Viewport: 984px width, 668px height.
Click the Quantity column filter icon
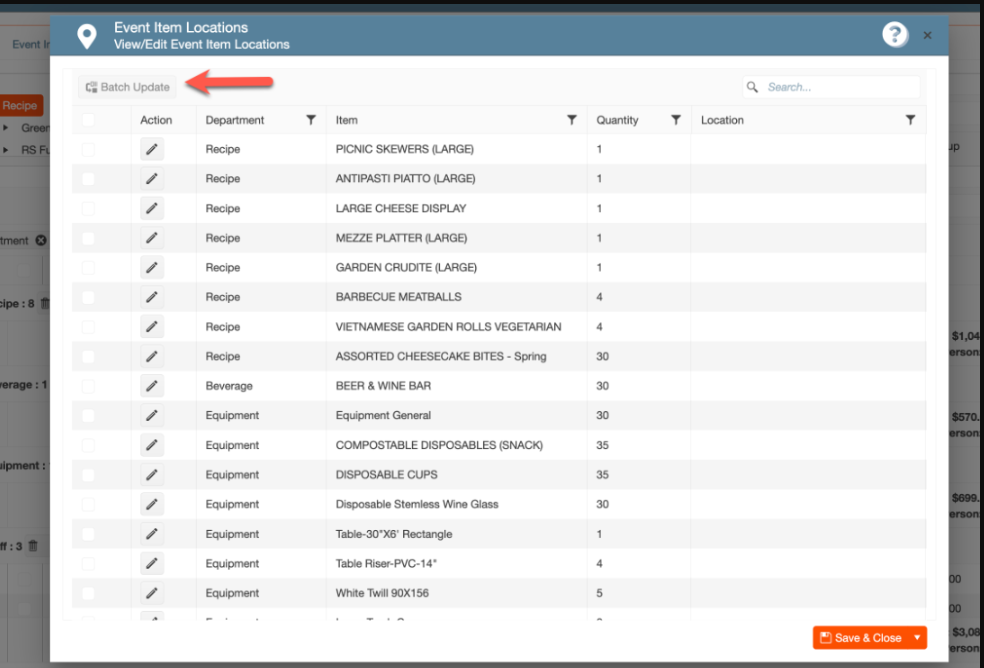click(676, 120)
